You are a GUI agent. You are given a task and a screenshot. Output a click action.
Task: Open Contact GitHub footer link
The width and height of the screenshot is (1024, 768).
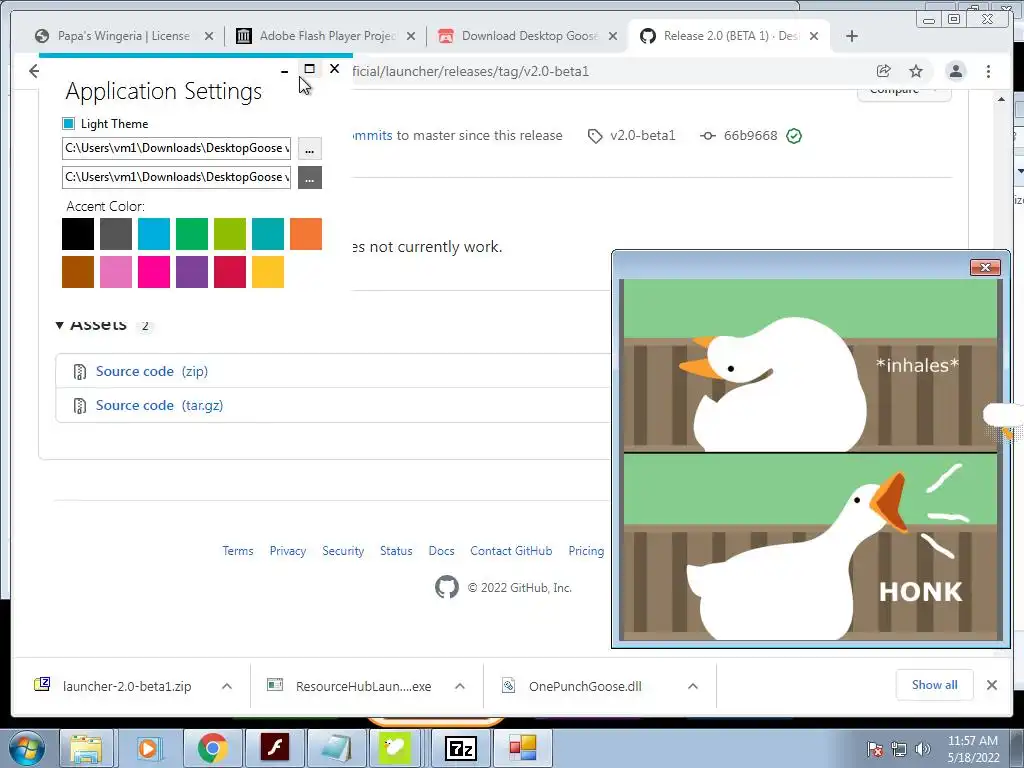click(511, 551)
